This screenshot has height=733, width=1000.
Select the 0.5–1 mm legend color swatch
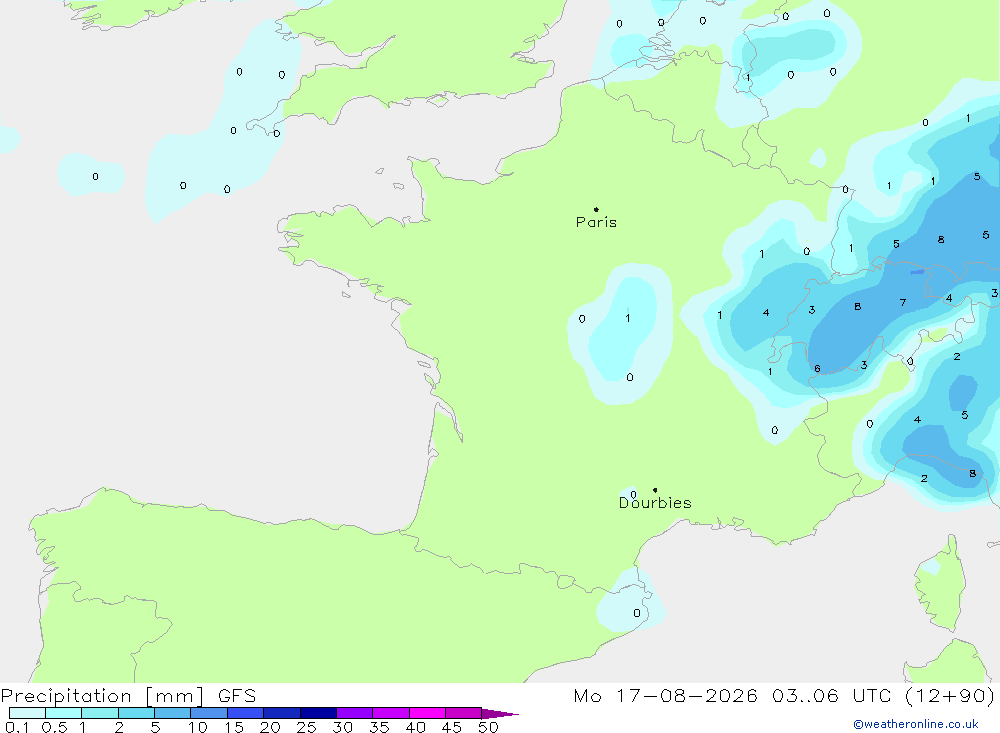64,713
